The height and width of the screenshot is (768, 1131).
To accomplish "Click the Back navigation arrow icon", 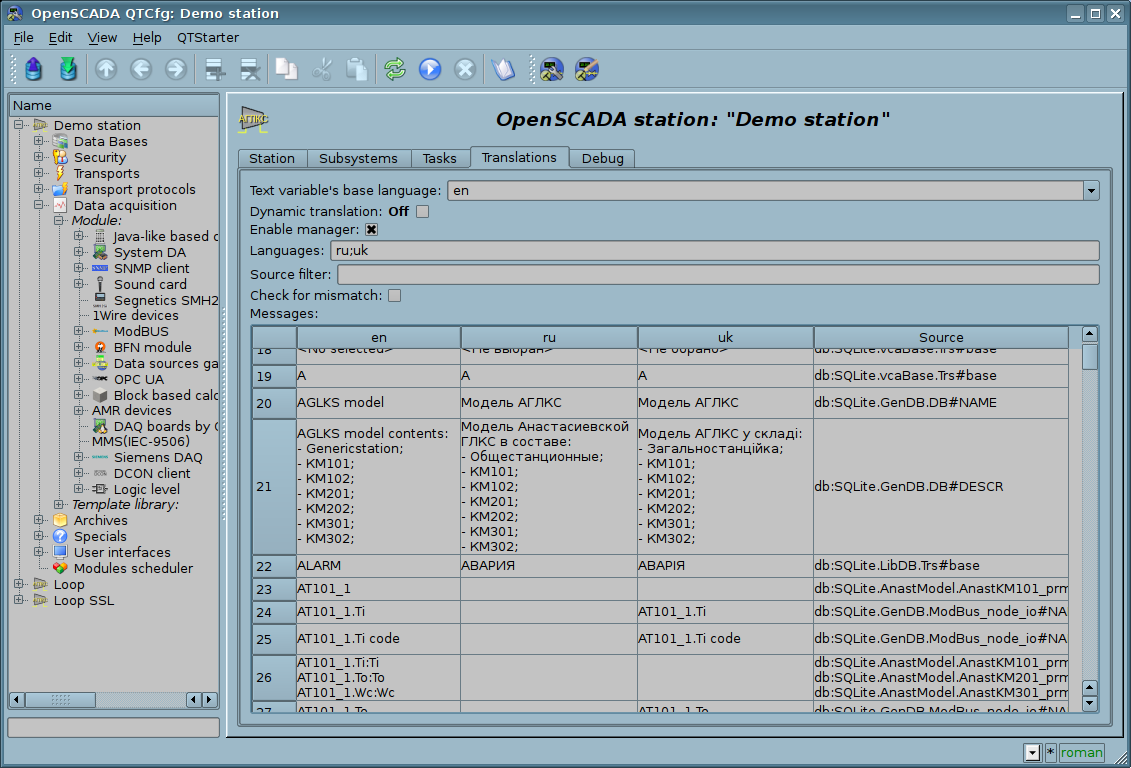I will [x=141, y=69].
